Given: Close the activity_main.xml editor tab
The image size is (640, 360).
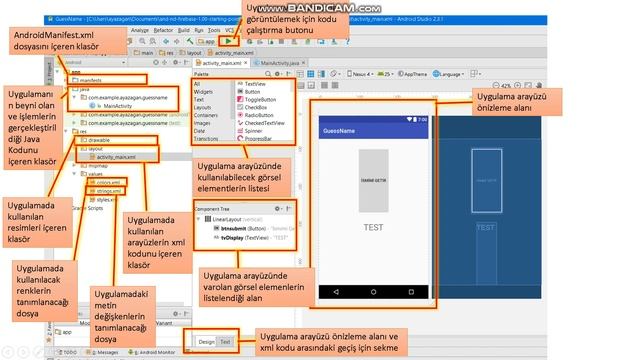Looking at the screenshot, I should coord(246,63).
